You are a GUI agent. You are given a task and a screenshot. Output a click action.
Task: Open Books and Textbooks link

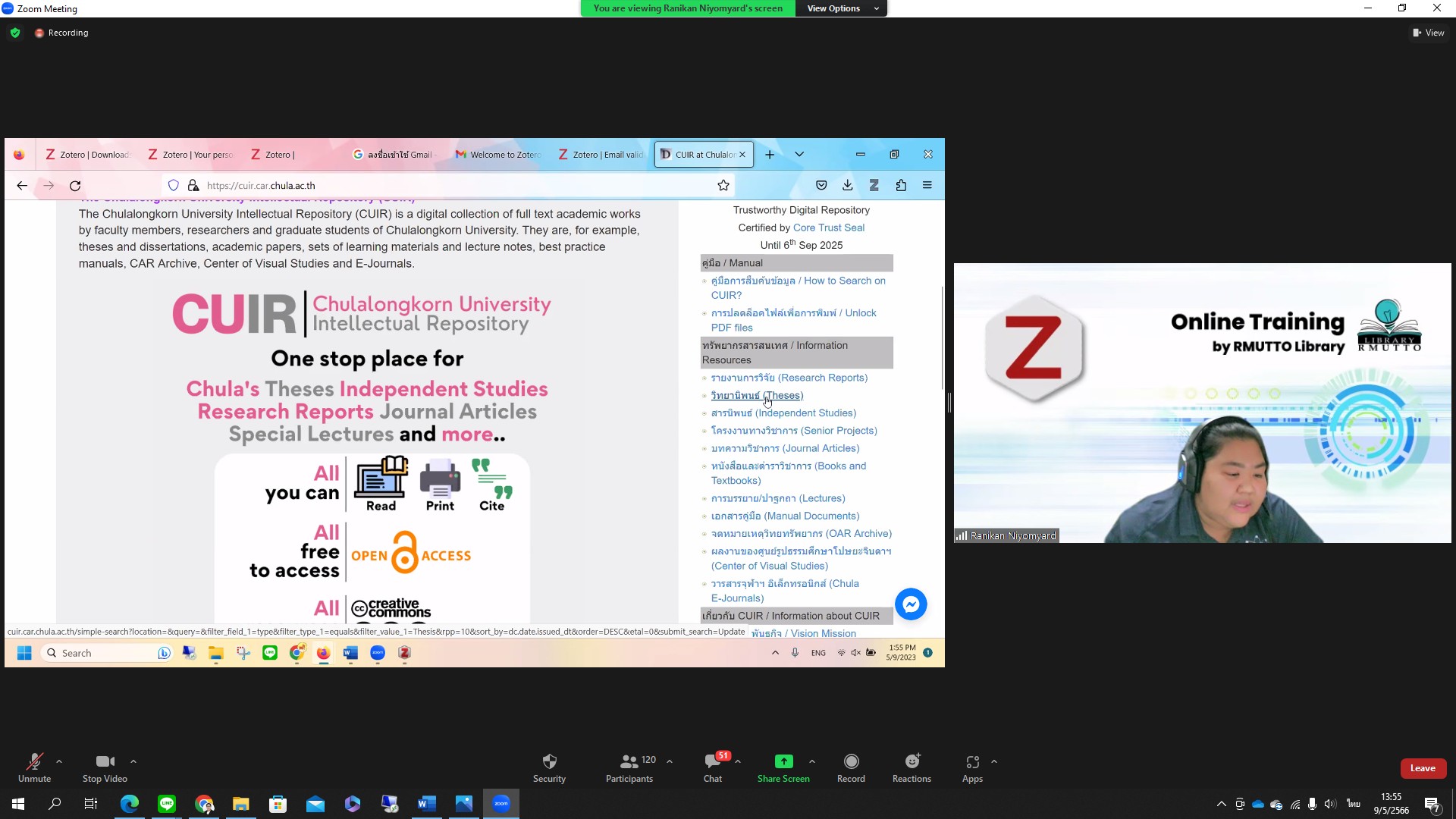pos(789,473)
